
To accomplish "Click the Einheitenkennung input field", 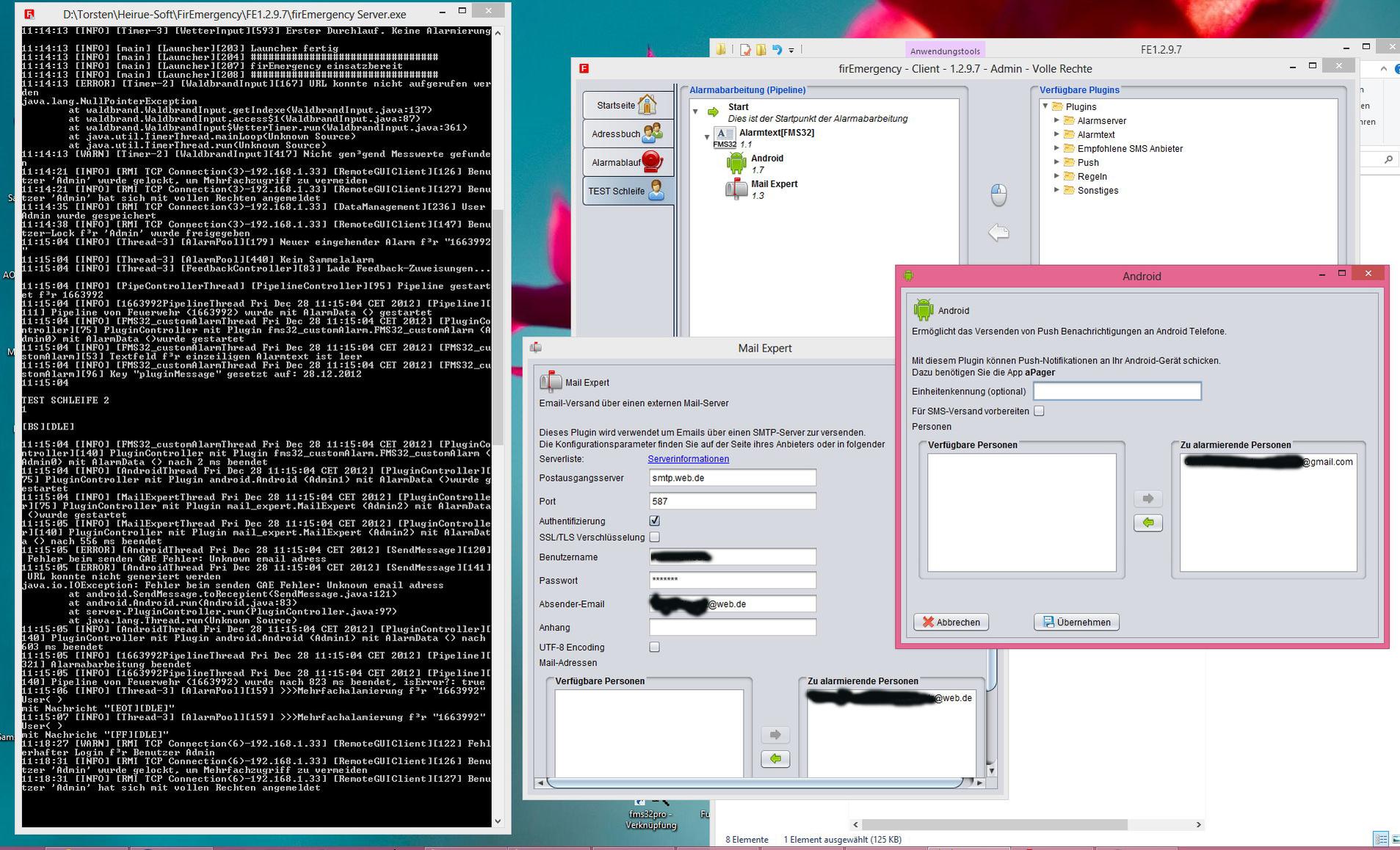I will (1117, 391).
